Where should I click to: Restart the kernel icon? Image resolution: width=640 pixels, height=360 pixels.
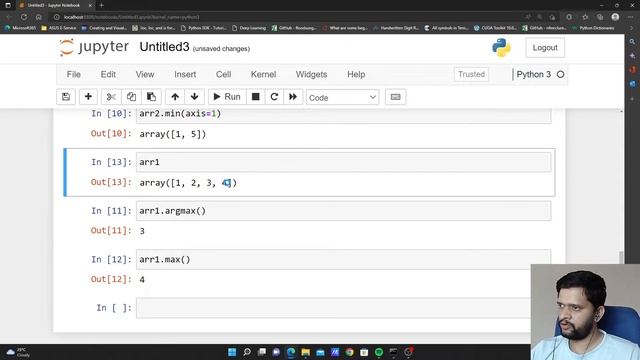274,97
